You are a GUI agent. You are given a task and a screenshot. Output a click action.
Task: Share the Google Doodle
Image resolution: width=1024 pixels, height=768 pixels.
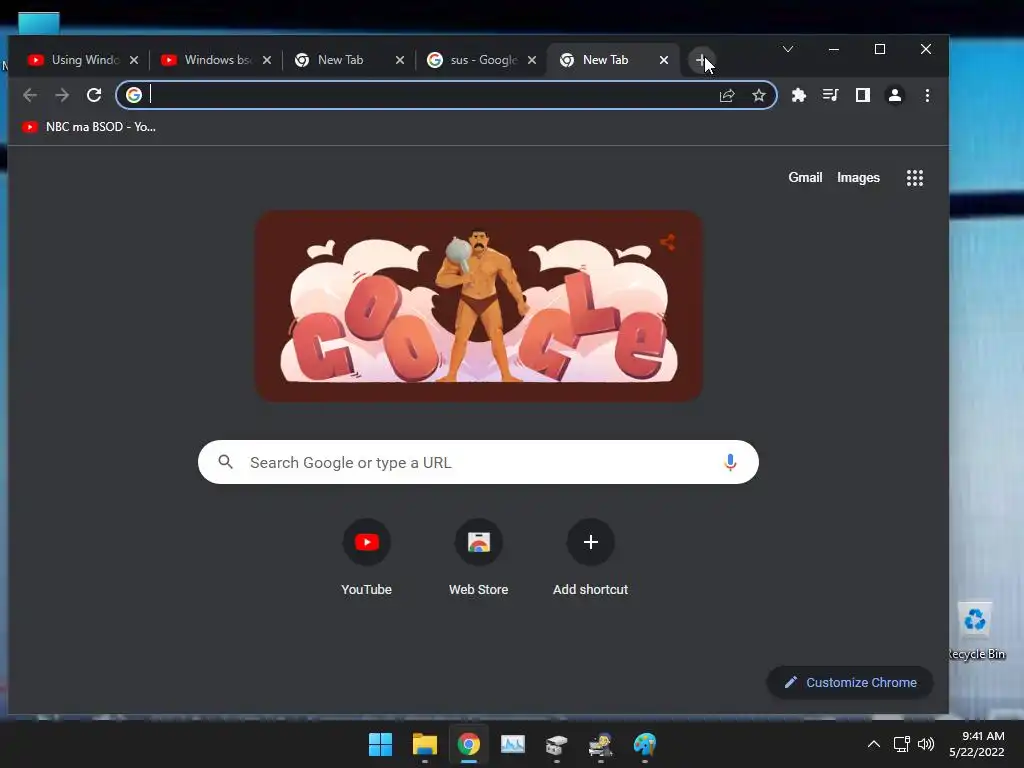pyautogui.click(x=667, y=242)
